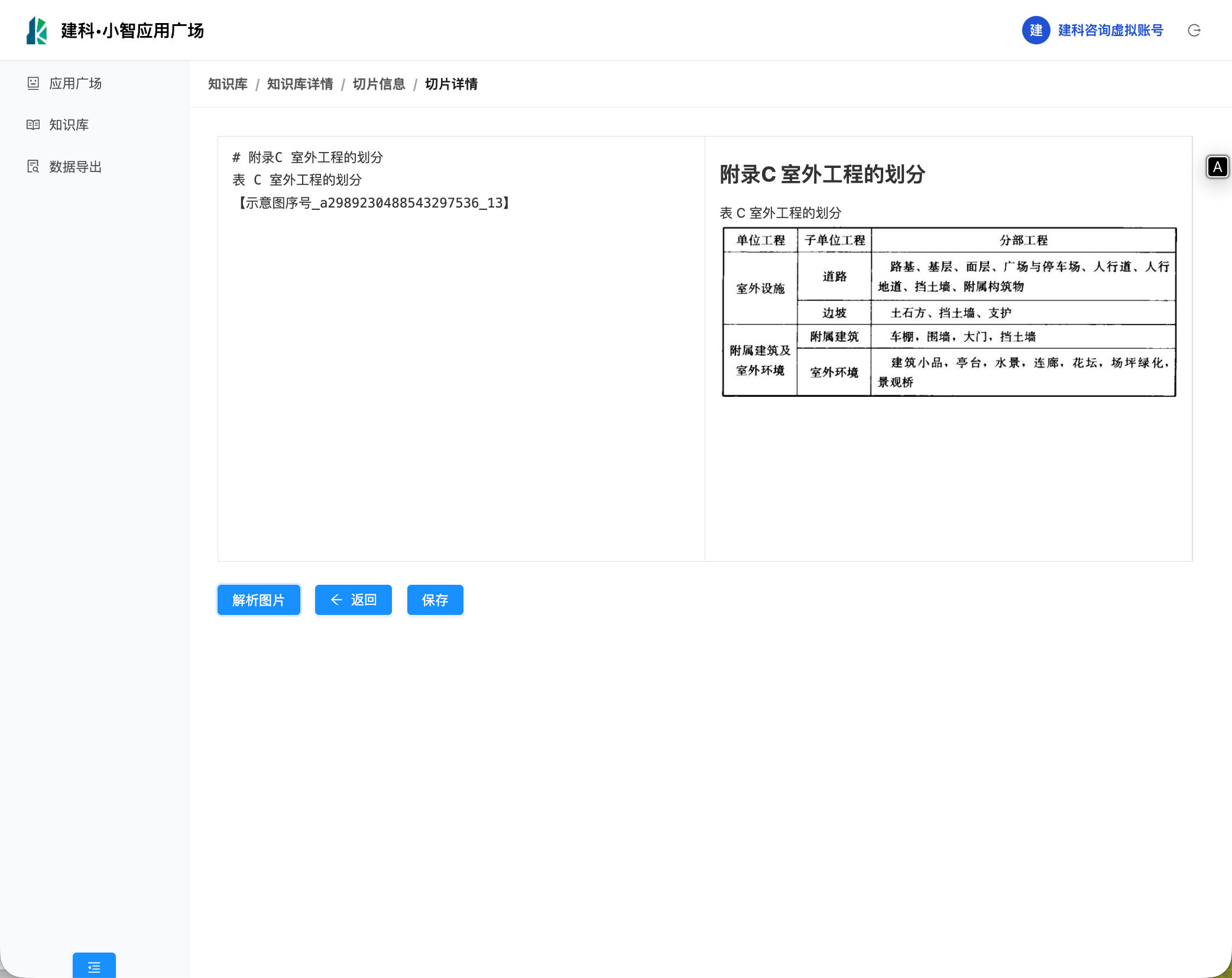Go to 知识库 breadcrumb link
The width and height of the screenshot is (1232, 978).
(x=228, y=84)
